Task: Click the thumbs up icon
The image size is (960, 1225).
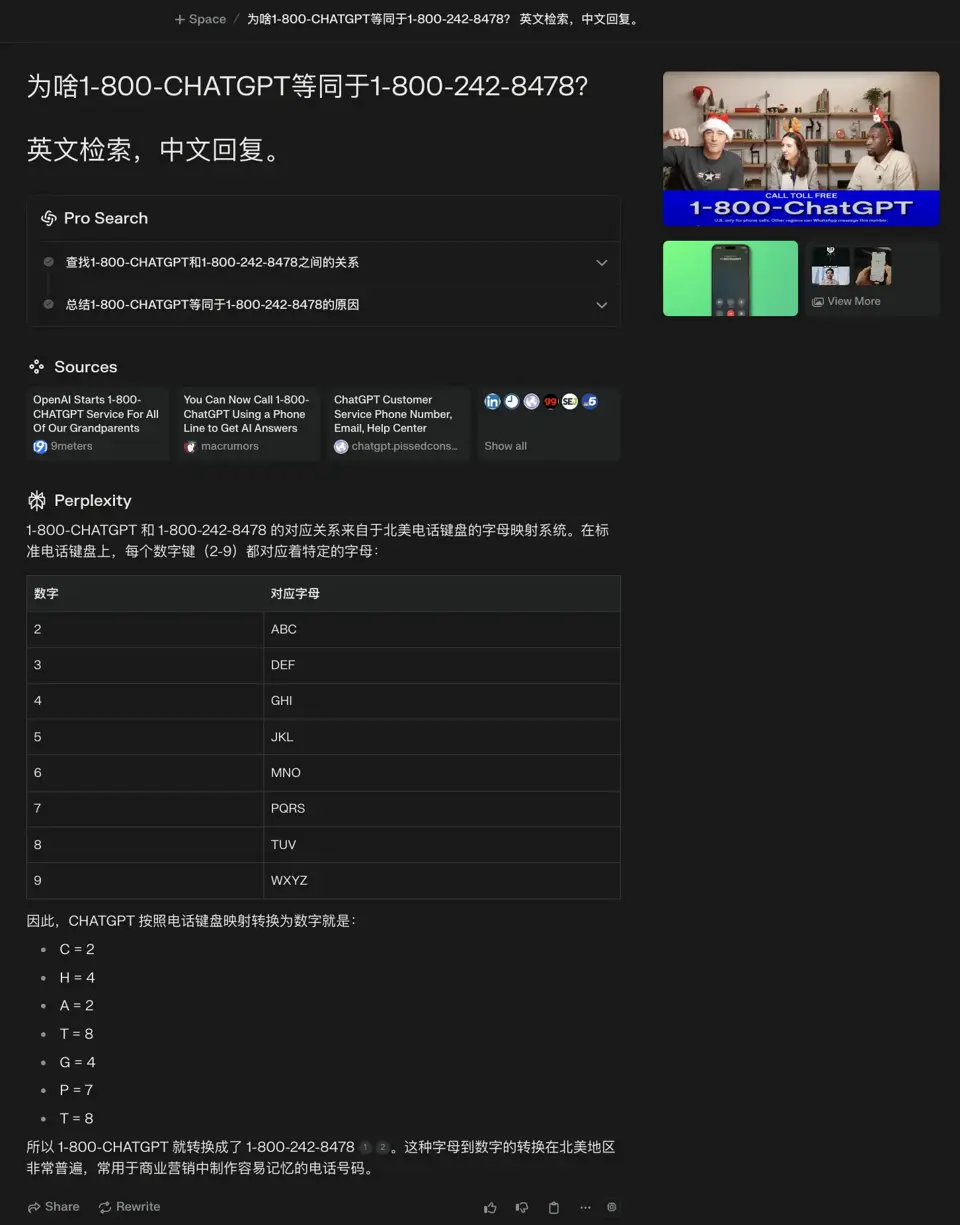Action: pyautogui.click(x=490, y=1207)
